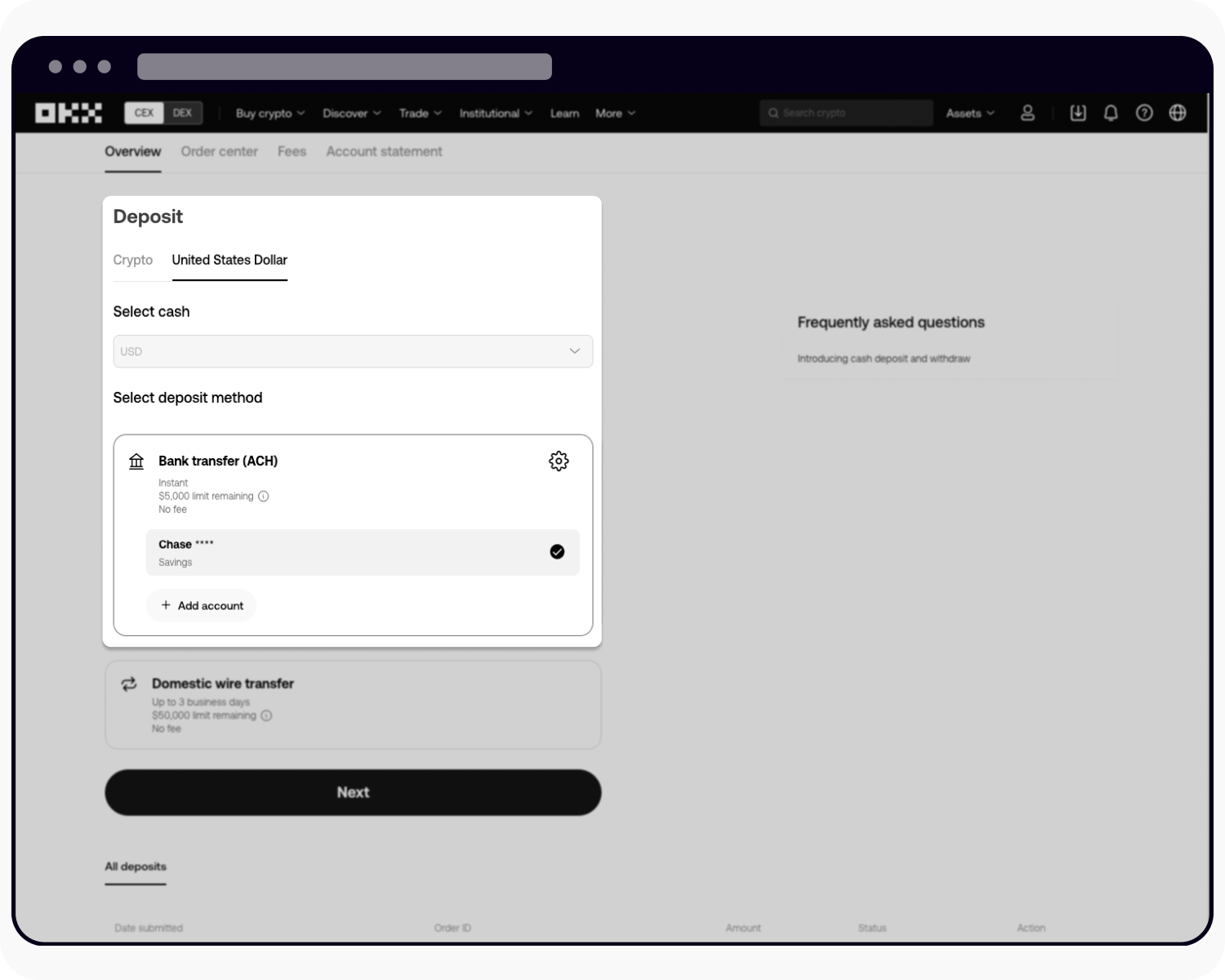Click the Domestic wire transfer arrows icon
The image size is (1225, 980).
tap(129, 684)
